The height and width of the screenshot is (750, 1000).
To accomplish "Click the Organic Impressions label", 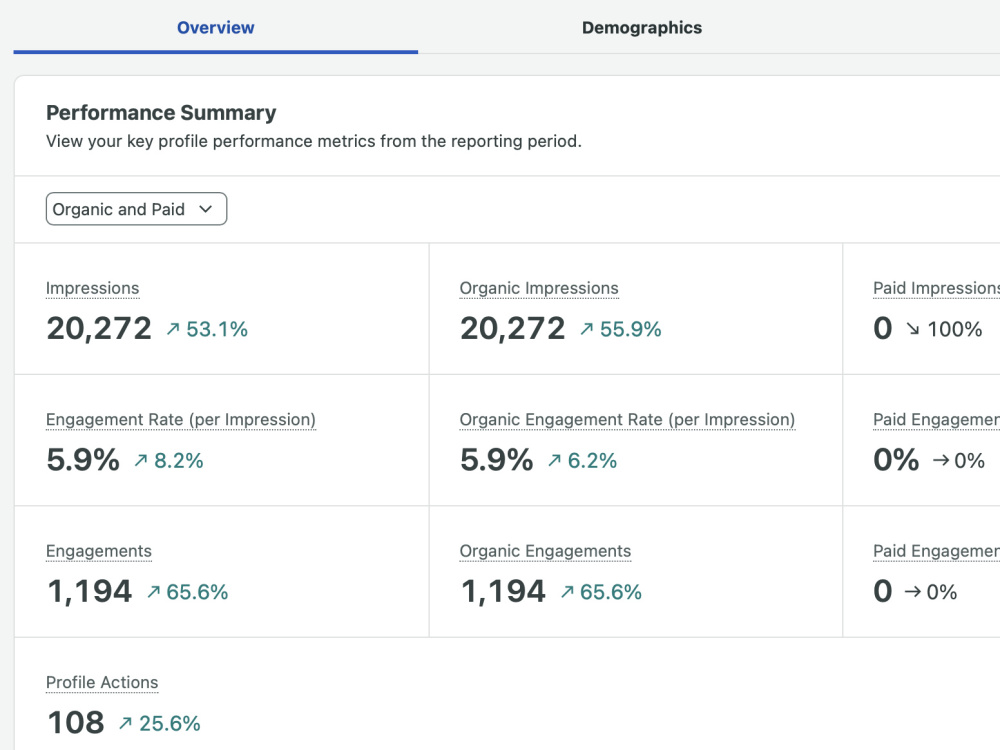I will tap(539, 288).
